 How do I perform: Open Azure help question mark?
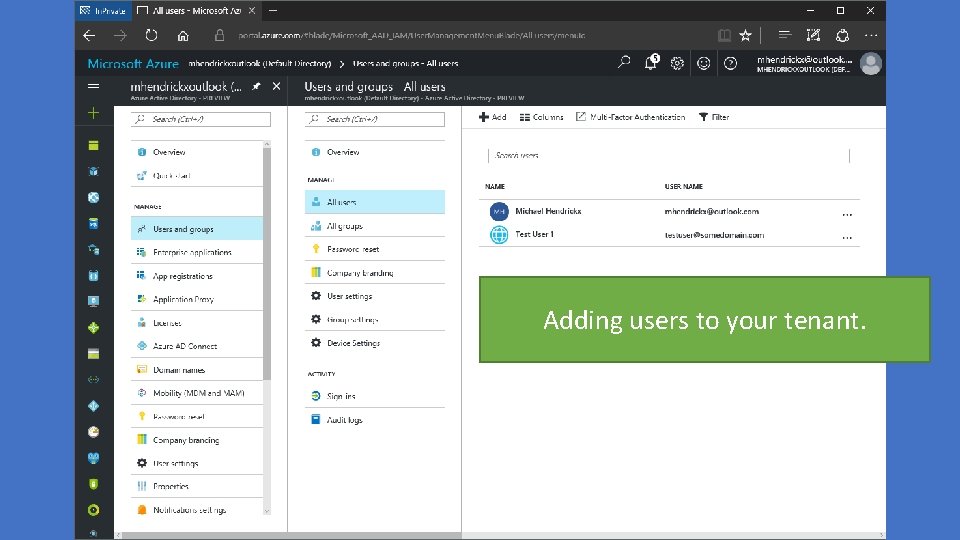[x=730, y=63]
